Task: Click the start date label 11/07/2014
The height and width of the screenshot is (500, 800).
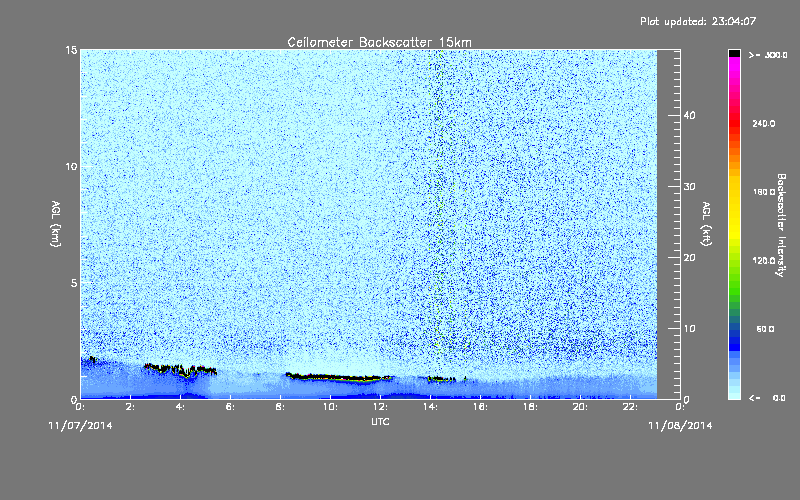Action: [80, 426]
